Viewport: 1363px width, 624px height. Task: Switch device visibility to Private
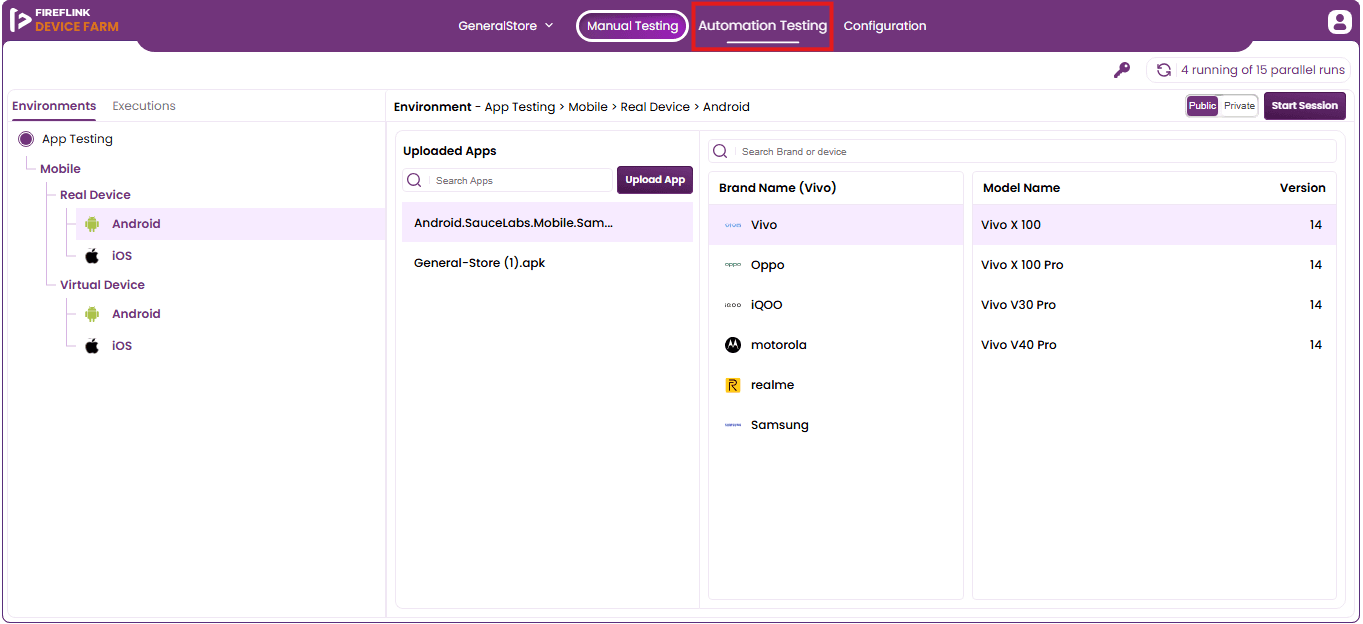1239,106
